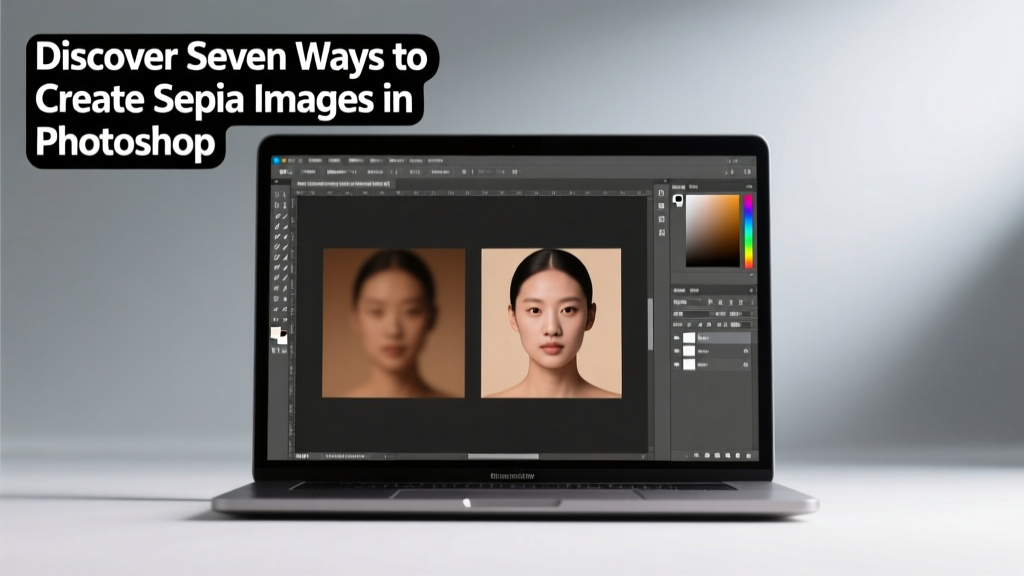Viewport: 1024px width, 576px height.
Task: Click the first icon in the Layers panel bottom row
Action: point(686,455)
